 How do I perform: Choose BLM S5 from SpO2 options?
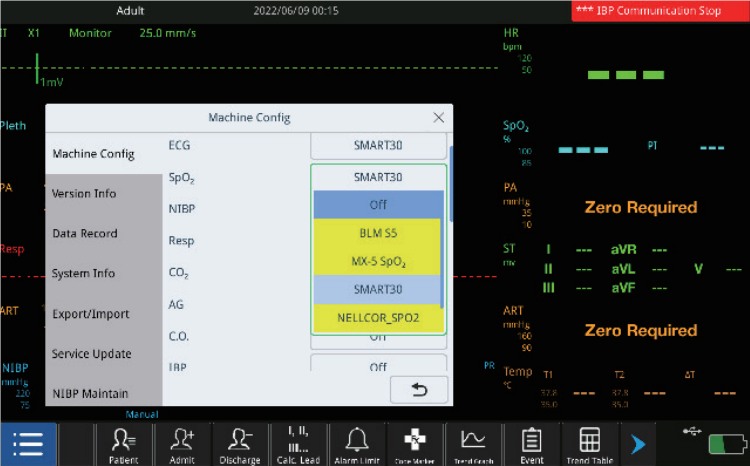tap(378, 234)
